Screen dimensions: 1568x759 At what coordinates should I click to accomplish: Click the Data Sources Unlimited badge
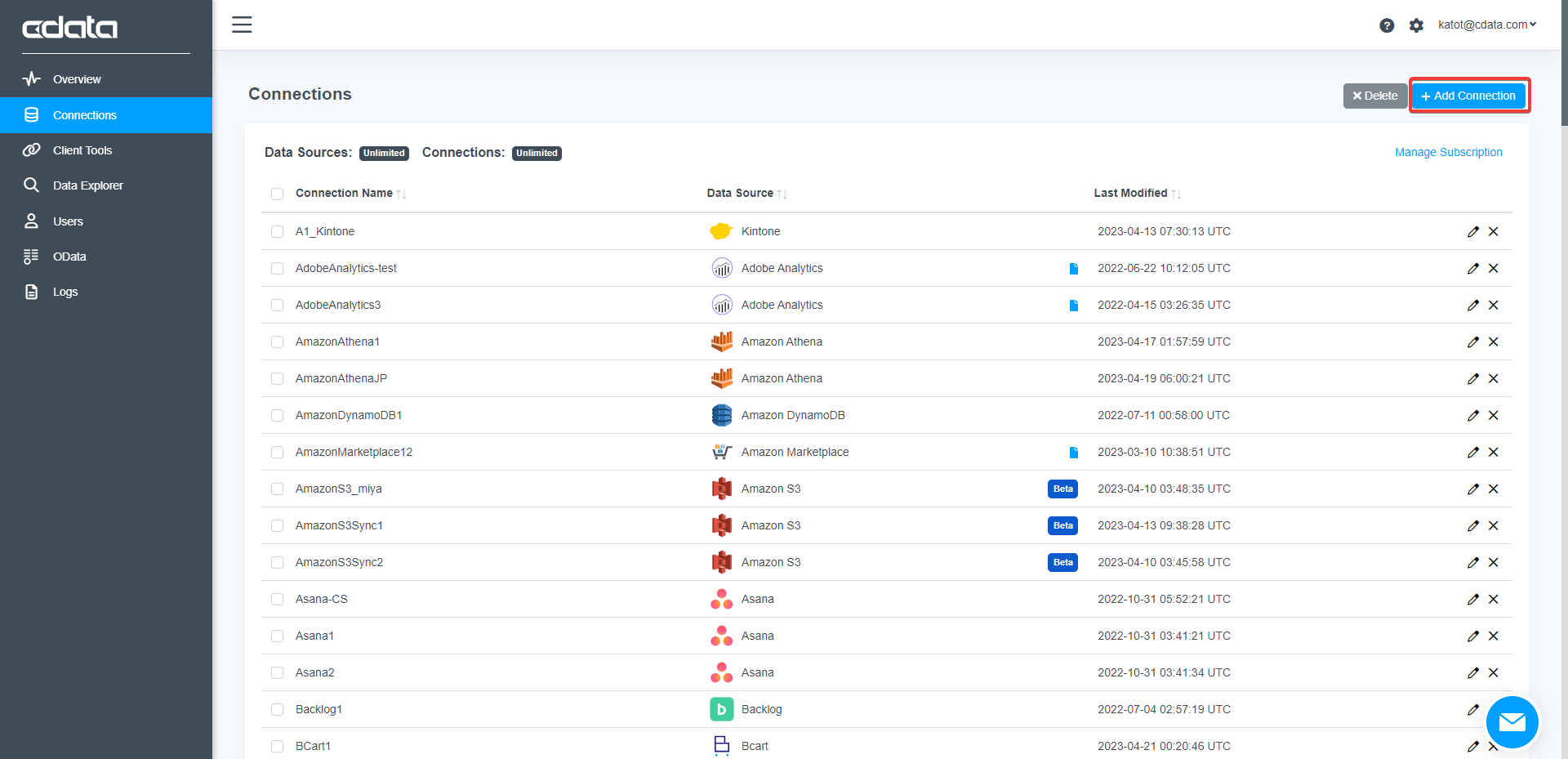tap(384, 153)
